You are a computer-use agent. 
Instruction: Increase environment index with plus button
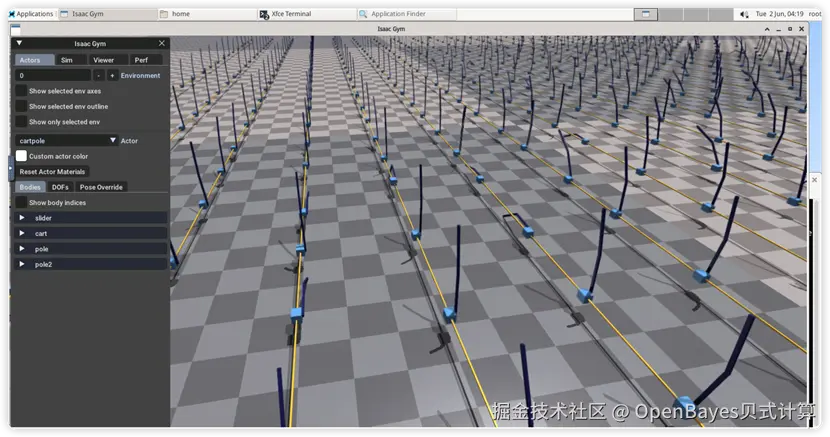point(112,76)
